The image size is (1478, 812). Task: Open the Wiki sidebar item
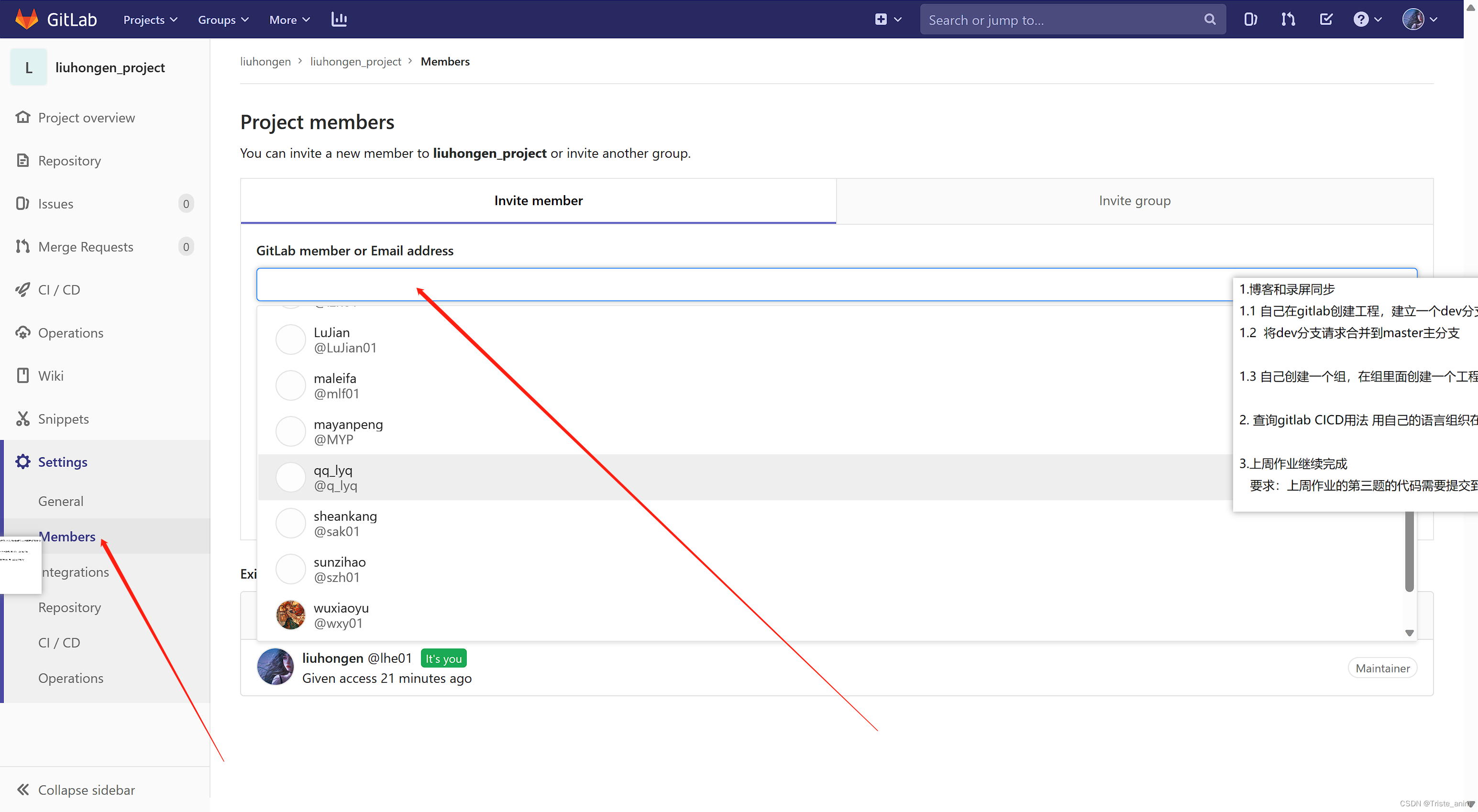click(x=51, y=375)
